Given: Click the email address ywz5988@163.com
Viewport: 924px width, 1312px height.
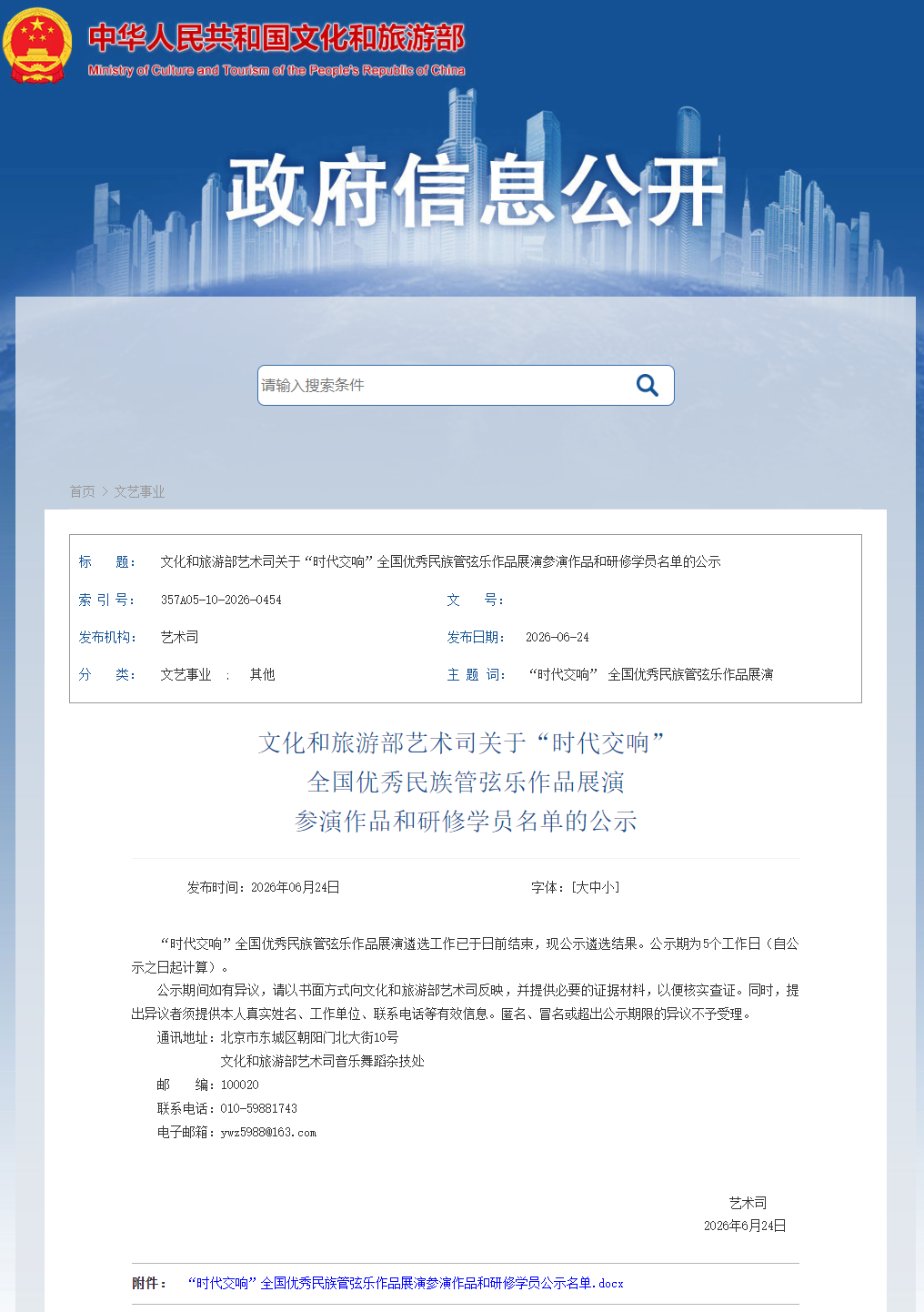Looking at the screenshot, I should coord(268,1132).
